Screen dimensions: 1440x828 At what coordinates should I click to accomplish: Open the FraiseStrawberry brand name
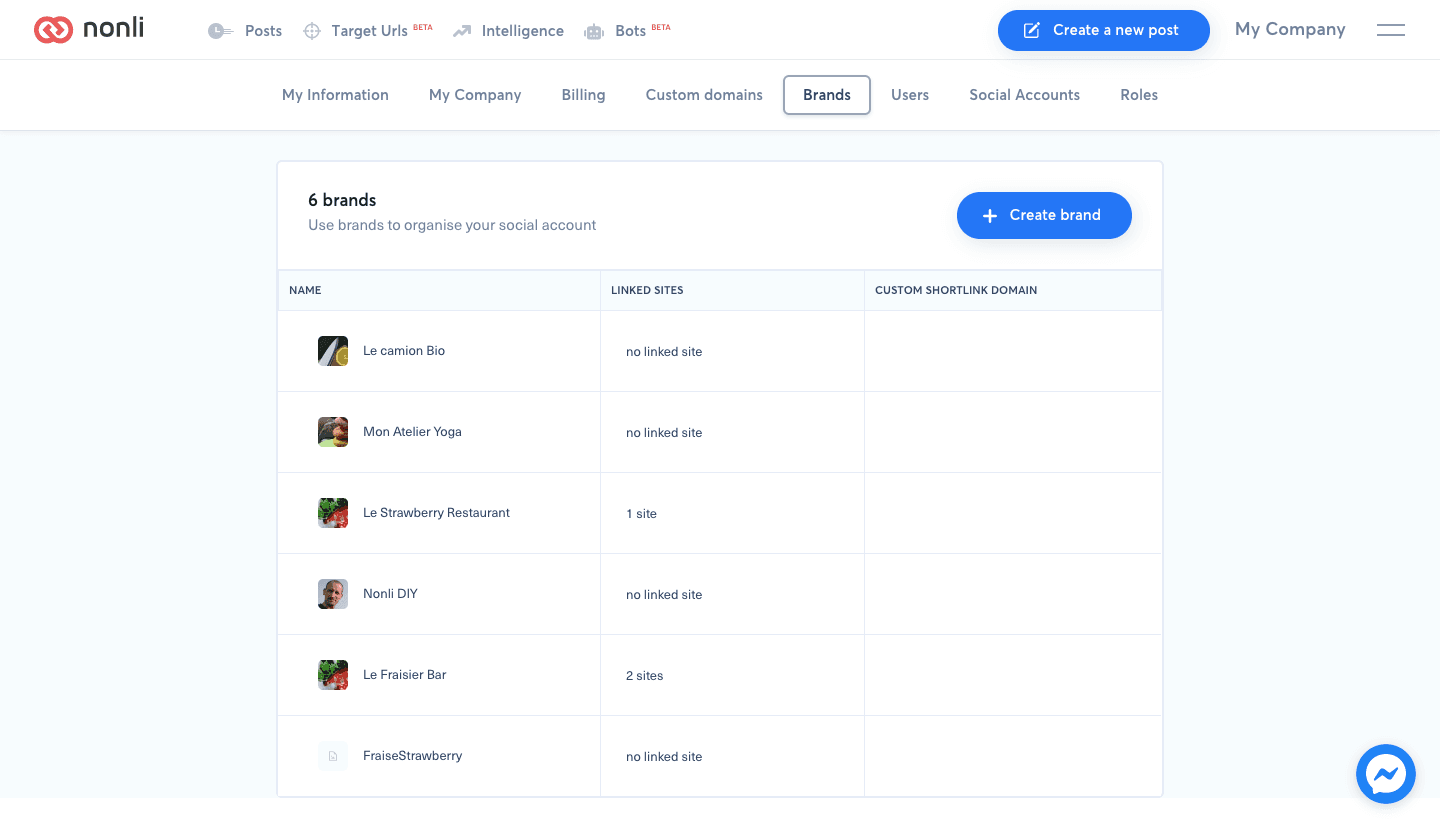[x=412, y=756]
